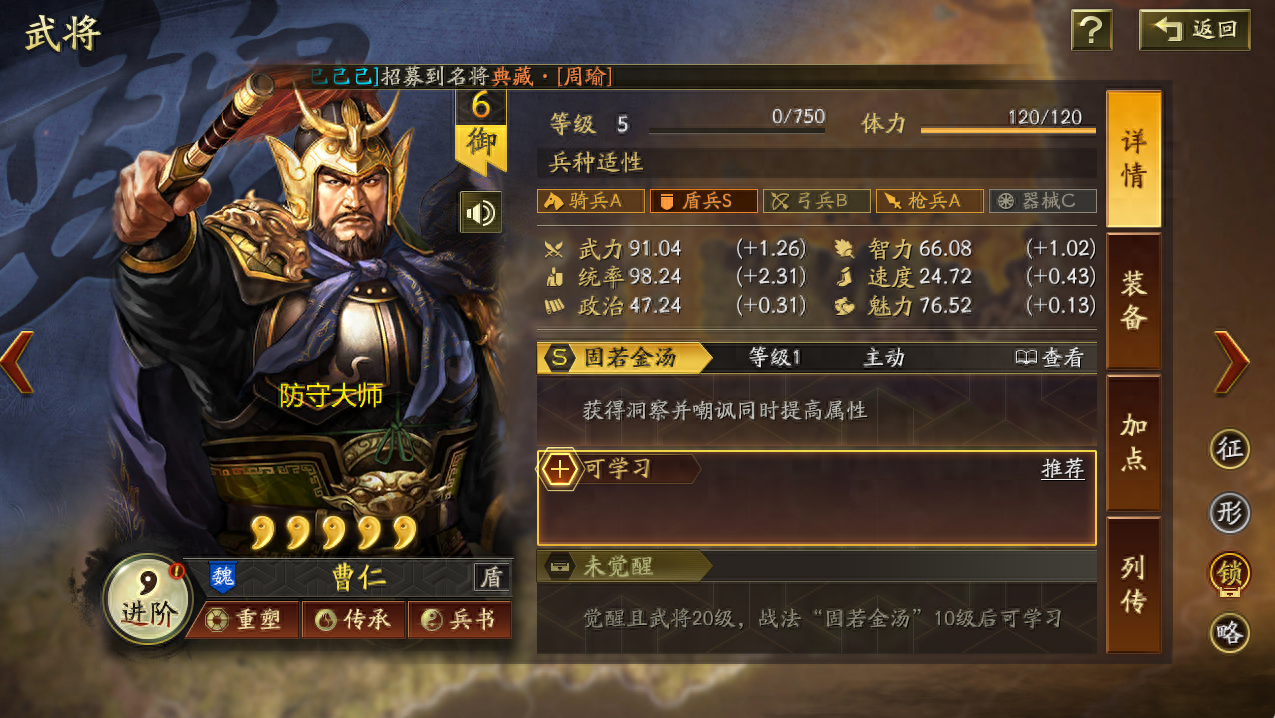
Task: Select 骑兵A troop aptitude
Action: click(x=590, y=201)
